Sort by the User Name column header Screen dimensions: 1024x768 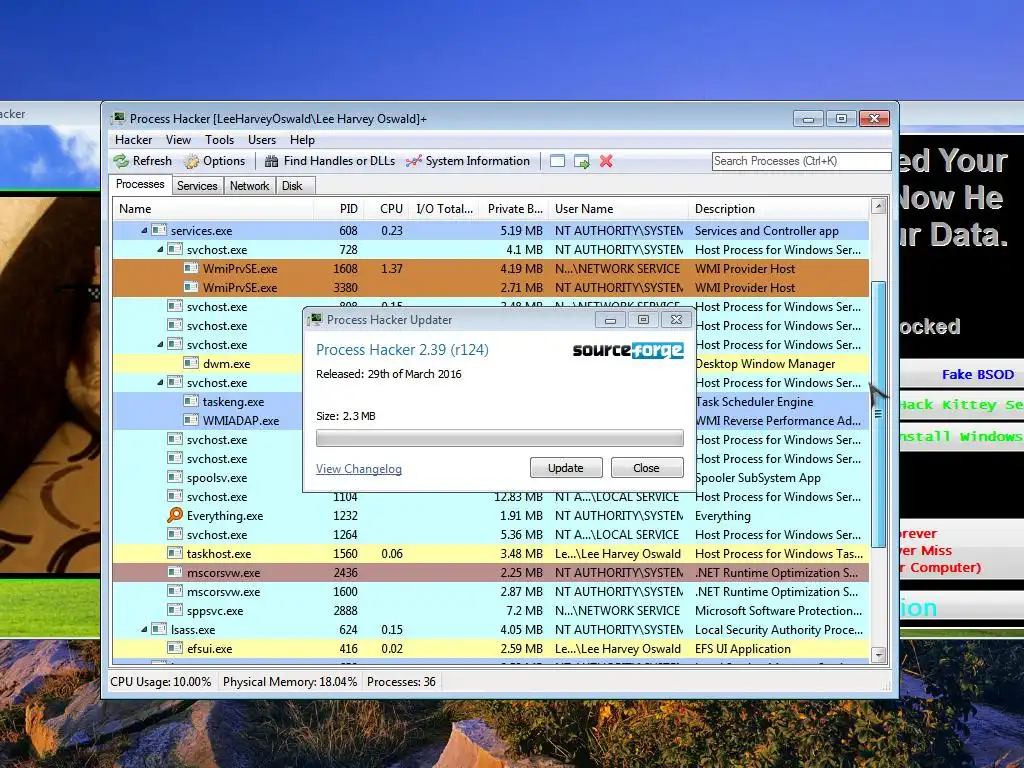[618, 209]
